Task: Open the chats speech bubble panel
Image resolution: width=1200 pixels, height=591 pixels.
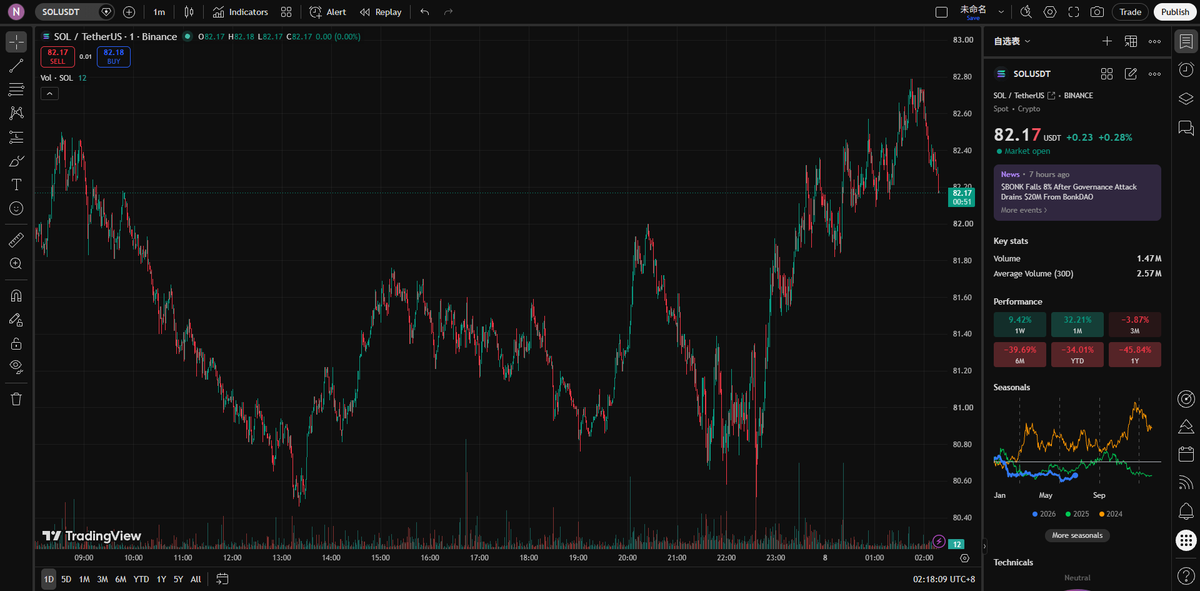Action: 1186,127
